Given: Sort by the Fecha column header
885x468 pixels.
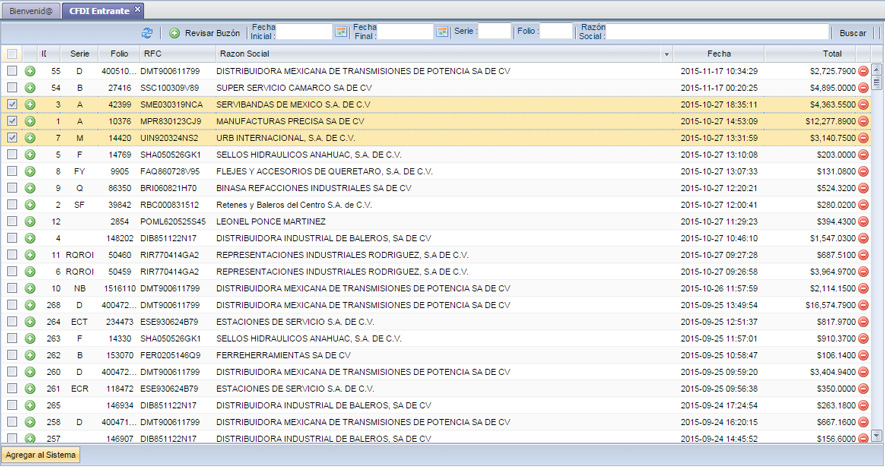Looking at the screenshot, I should pyautogui.click(x=718, y=54).
